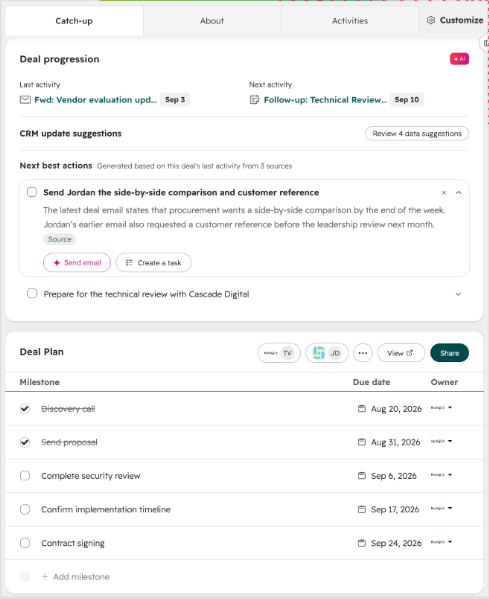Check the Send Jordan comparison action checkbox

point(32,192)
